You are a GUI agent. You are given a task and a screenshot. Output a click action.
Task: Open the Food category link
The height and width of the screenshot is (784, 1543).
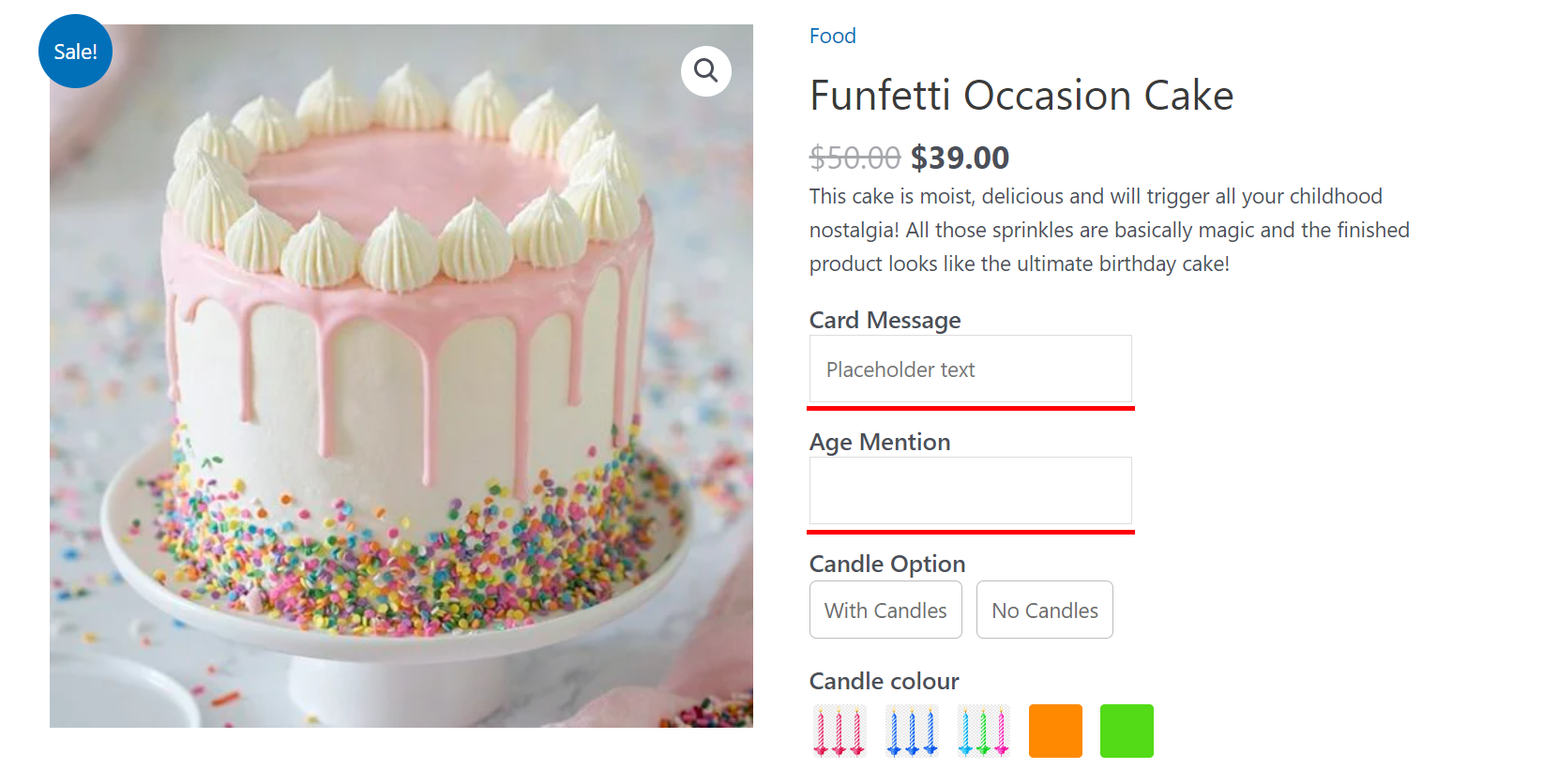pos(833,36)
